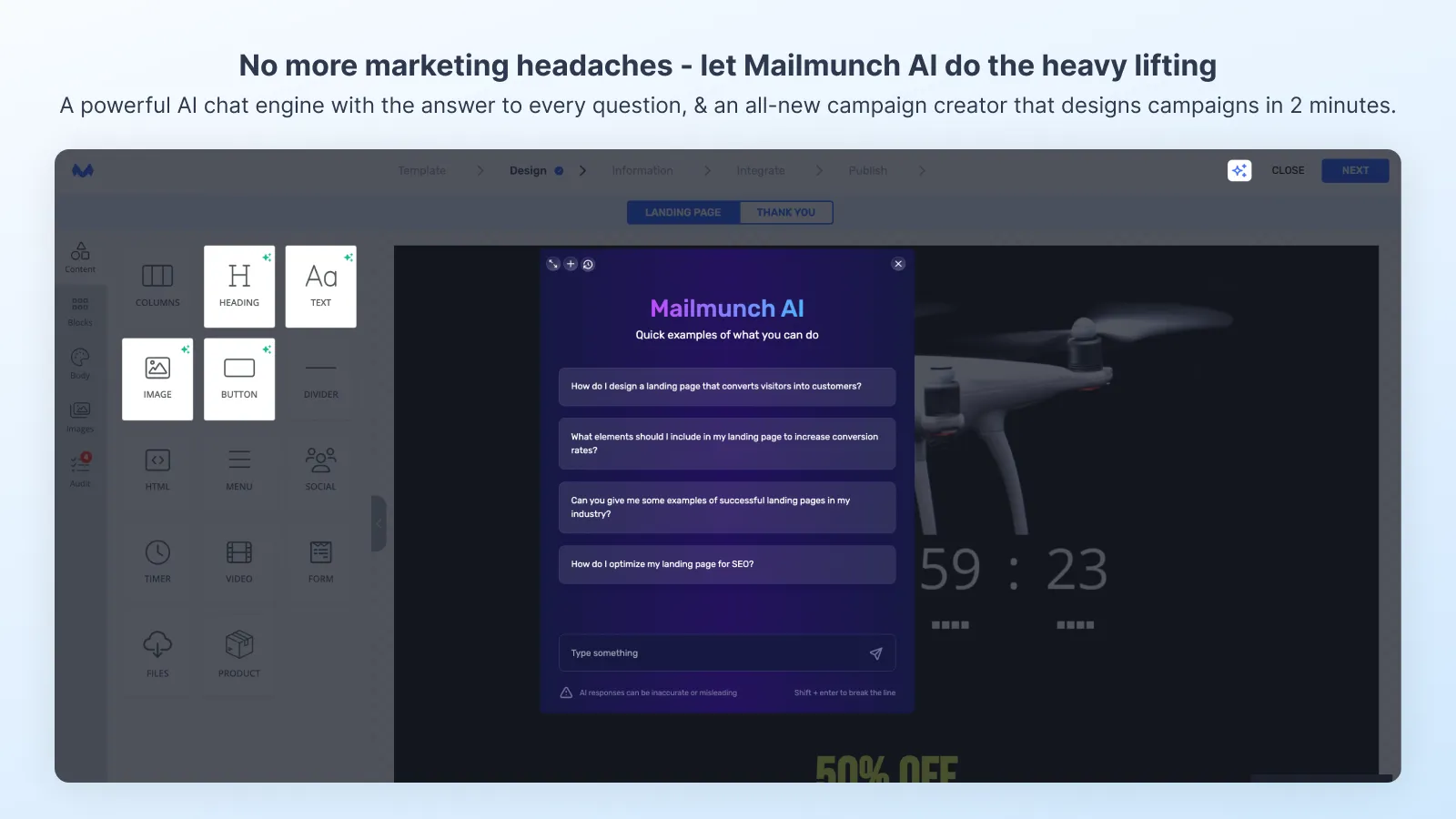
Task: Go to the Information step
Action: [642, 170]
